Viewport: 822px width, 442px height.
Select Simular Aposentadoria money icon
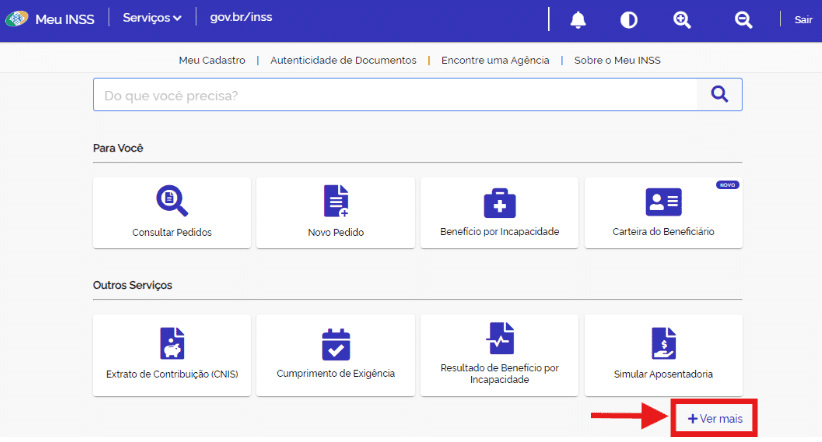pos(663,343)
